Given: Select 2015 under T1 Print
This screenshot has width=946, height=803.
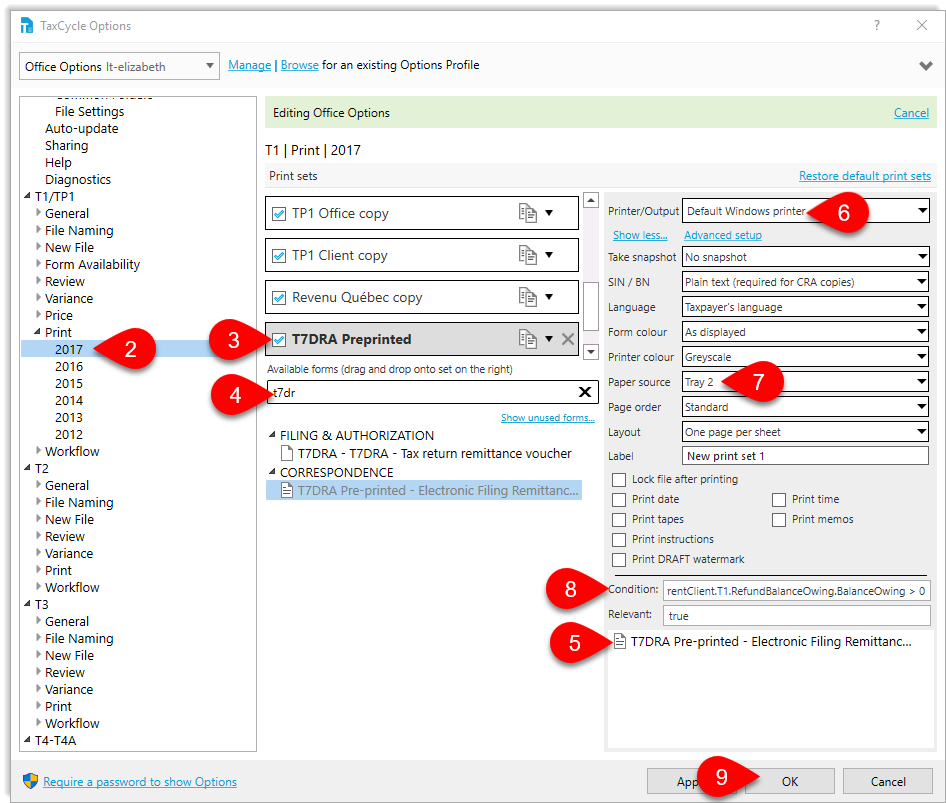Looking at the screenshot, I should [x=69, y=383].
